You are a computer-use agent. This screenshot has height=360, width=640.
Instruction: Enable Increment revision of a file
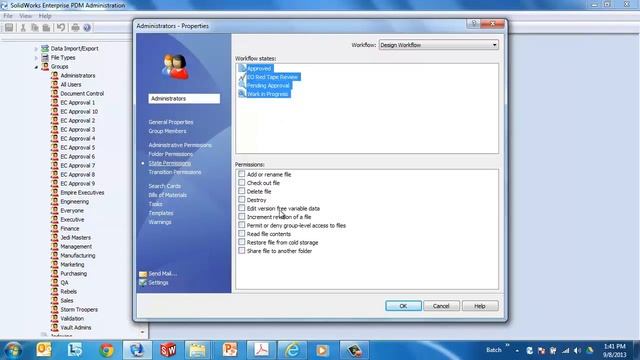pyautogui.click(x=242, y=217)
